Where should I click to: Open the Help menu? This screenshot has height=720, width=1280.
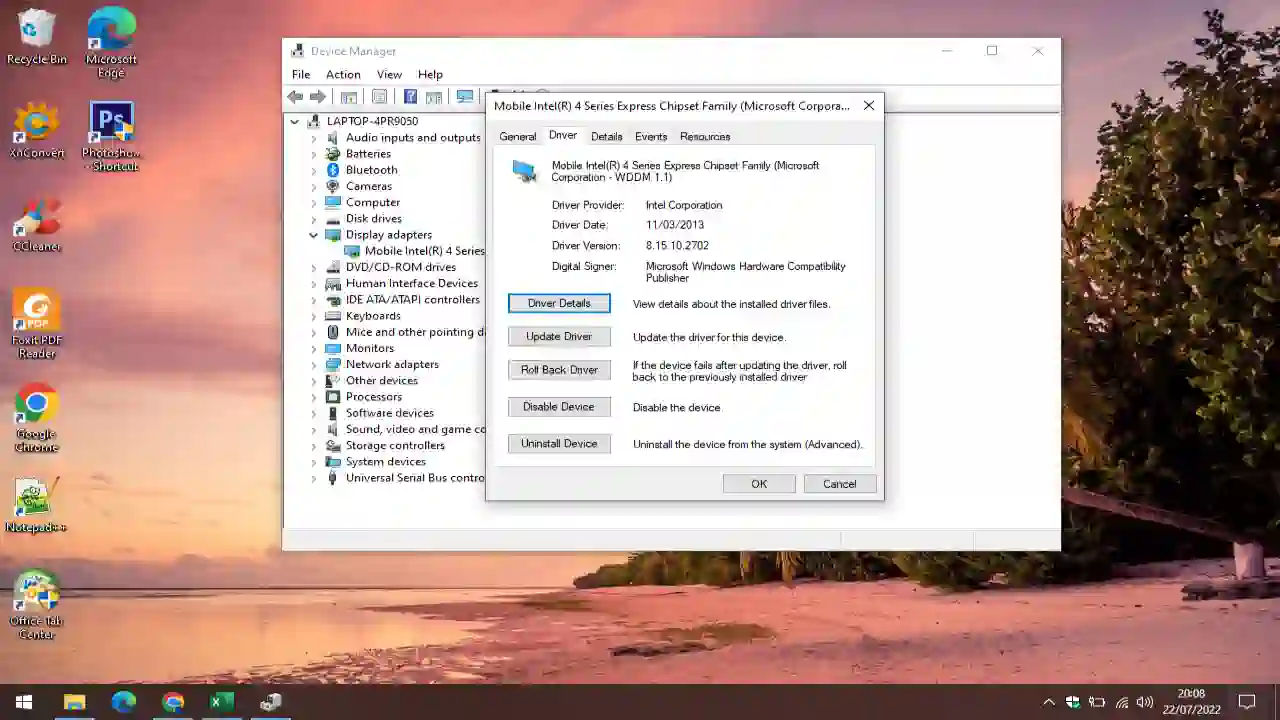click(x=430, y=74)
